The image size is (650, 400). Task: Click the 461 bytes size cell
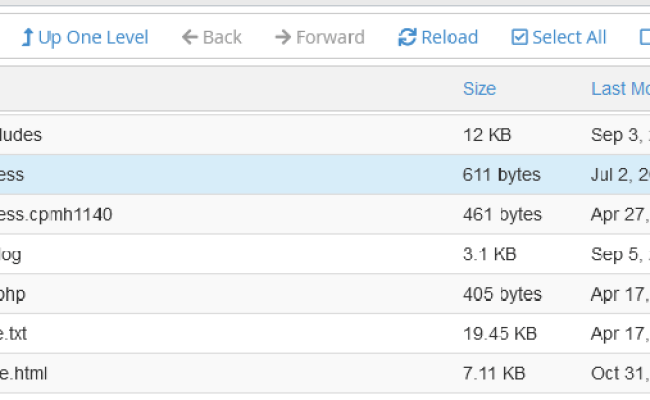coord(502,214)
